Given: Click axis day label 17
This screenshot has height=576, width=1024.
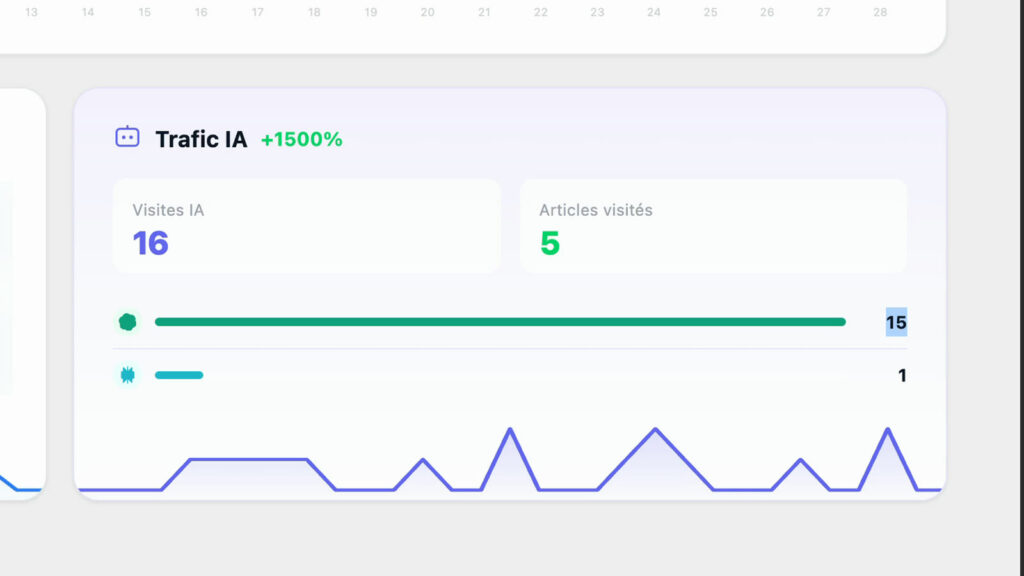Looking at the screenshot, I should coord(257,12).
